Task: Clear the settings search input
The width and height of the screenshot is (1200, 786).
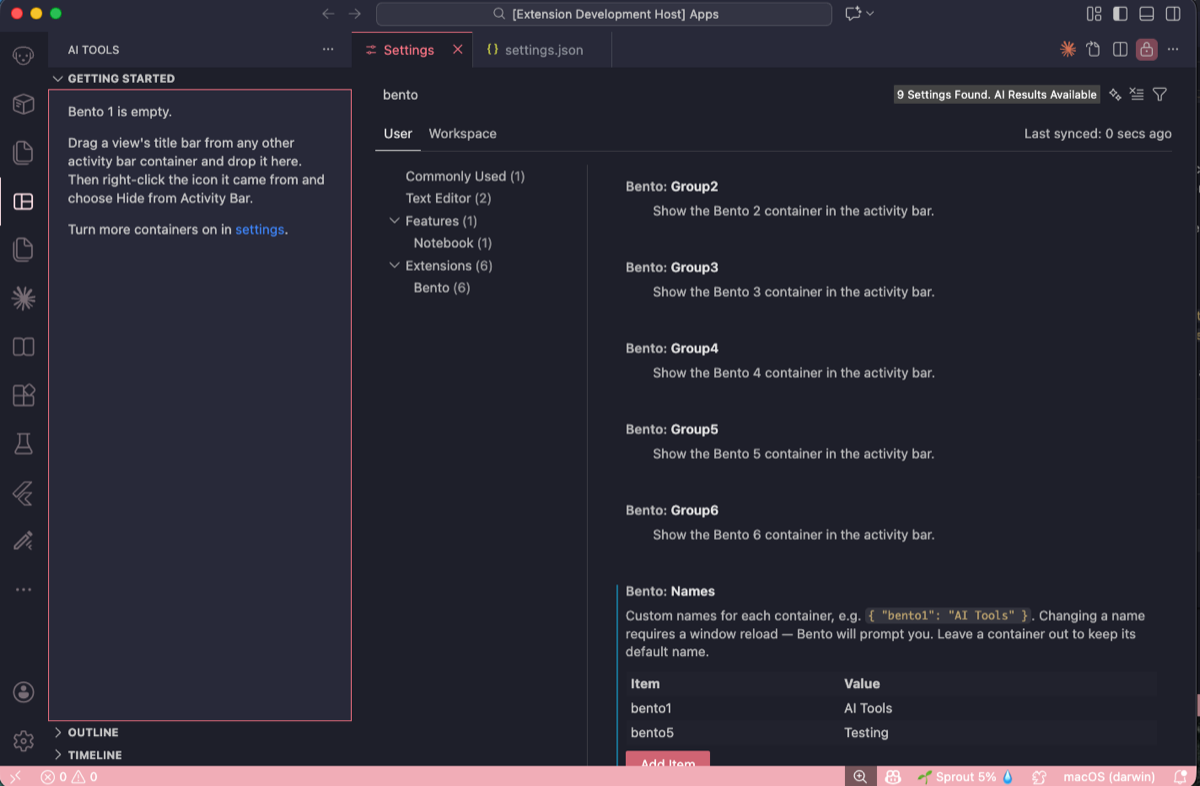Action: point(1137,94)
